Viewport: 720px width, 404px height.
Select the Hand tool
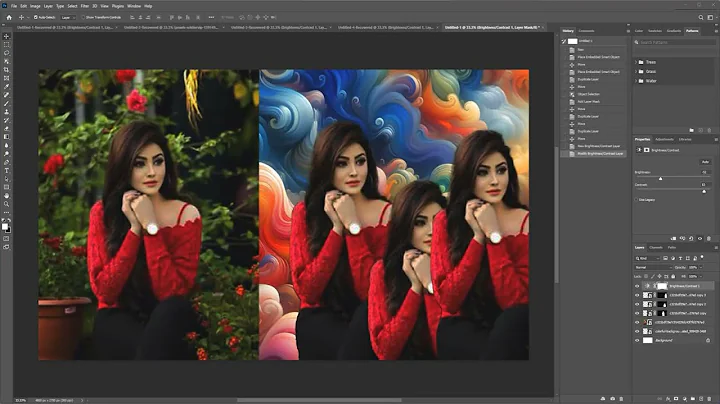pyautogui.click(x=6, y=196)
